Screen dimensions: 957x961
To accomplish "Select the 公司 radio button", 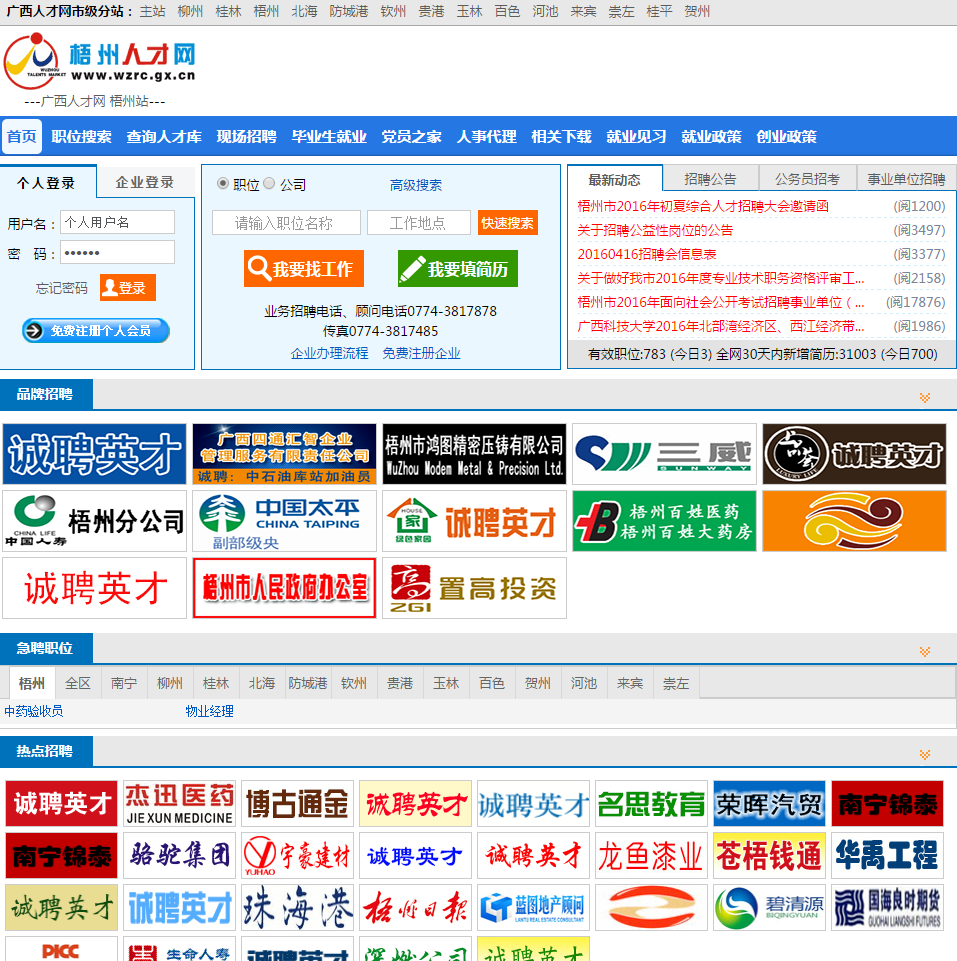I will [x=269, y=183].
